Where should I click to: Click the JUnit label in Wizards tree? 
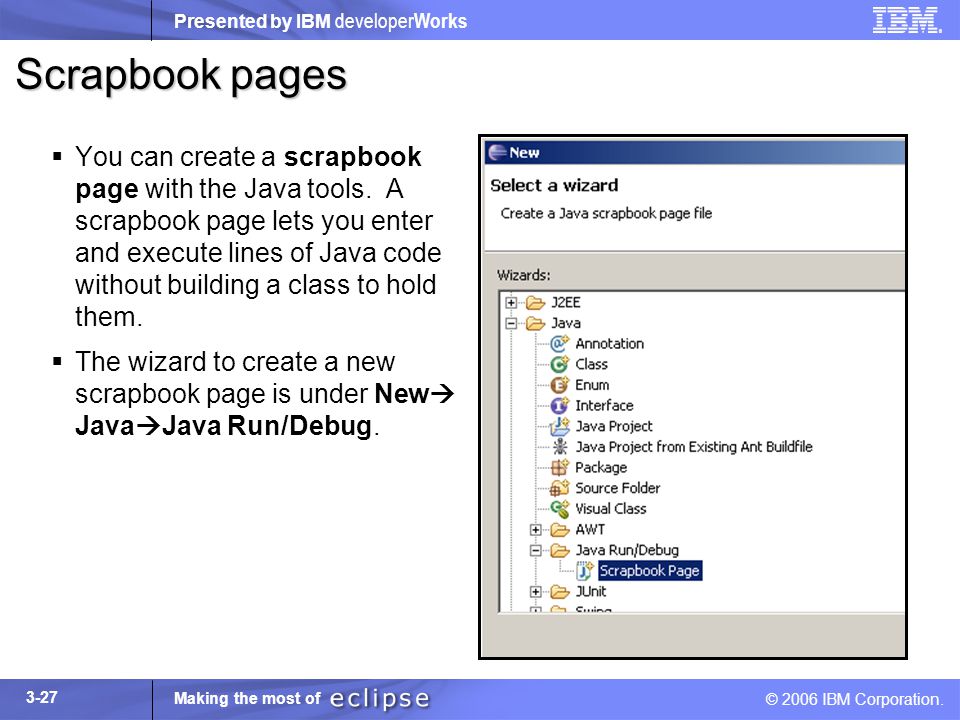coord(591,591)
